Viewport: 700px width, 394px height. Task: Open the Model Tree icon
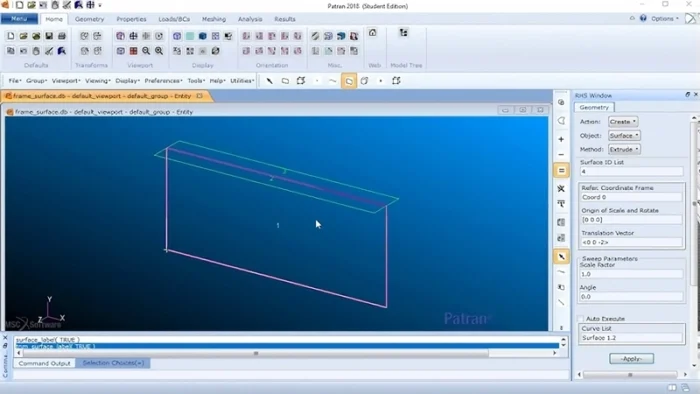[x=404, y=33]
